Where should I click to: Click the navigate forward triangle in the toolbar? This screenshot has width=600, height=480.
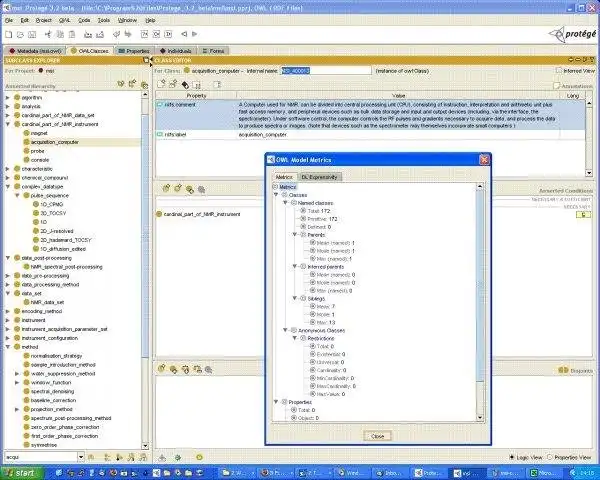195,34
